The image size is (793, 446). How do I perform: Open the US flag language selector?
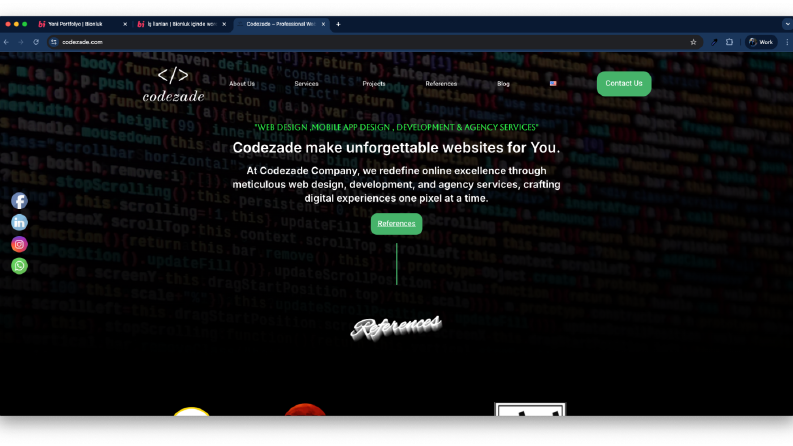click(x=553, y=83)
